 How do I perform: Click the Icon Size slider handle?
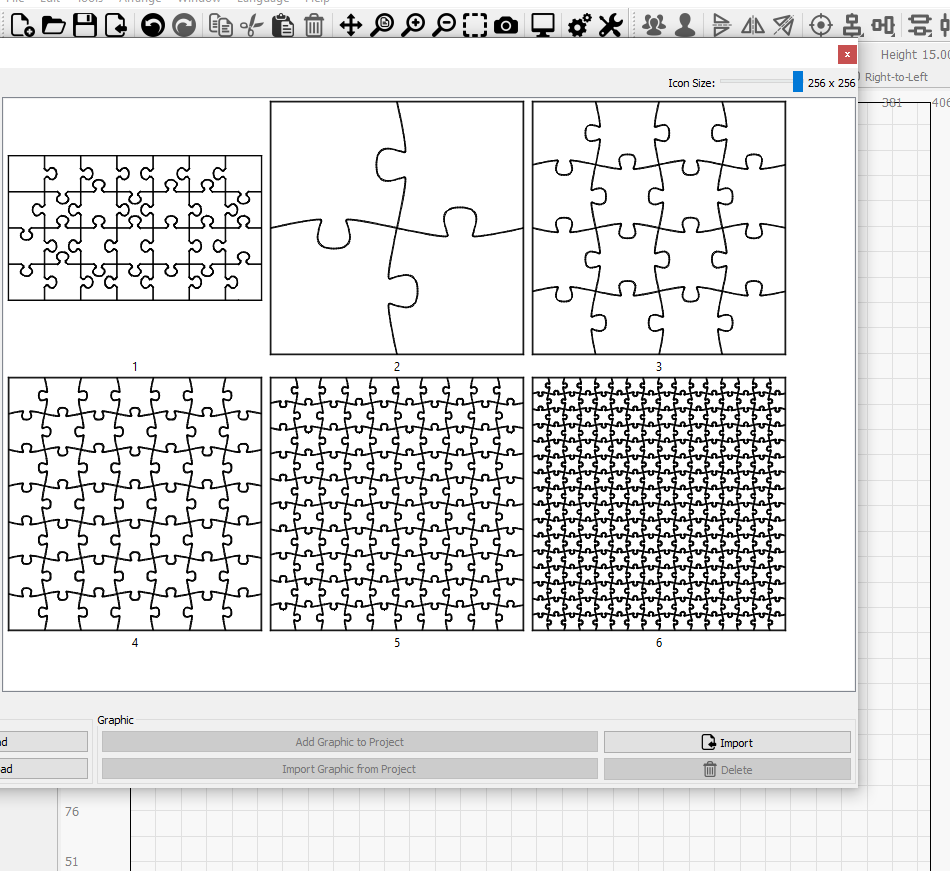click(x=797, y=82)
